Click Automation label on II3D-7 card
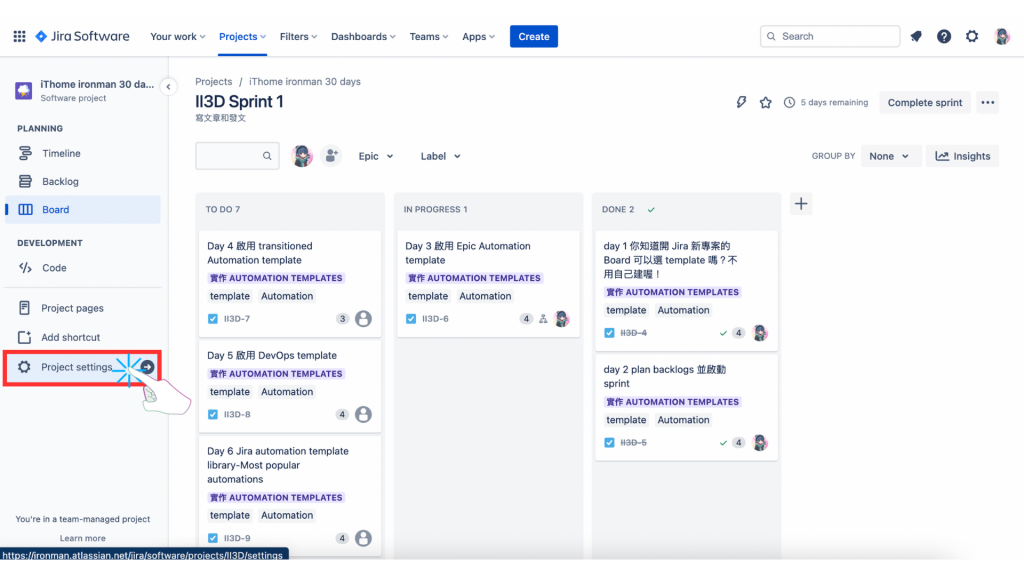This screenshot has width=1024, height=576. [287, 296]
